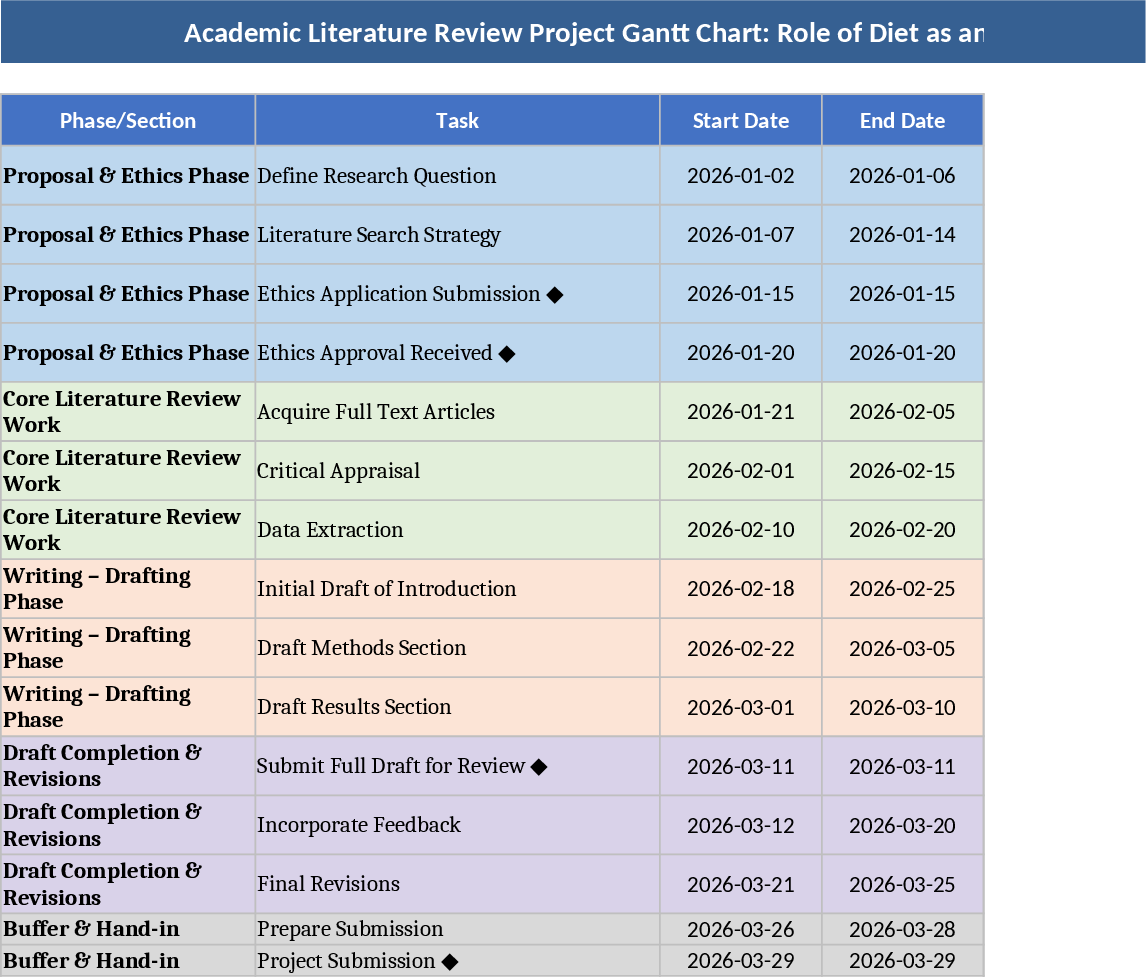
Task: Click the chart title banner
Action: pyautogui.click(x=572, y=32)
